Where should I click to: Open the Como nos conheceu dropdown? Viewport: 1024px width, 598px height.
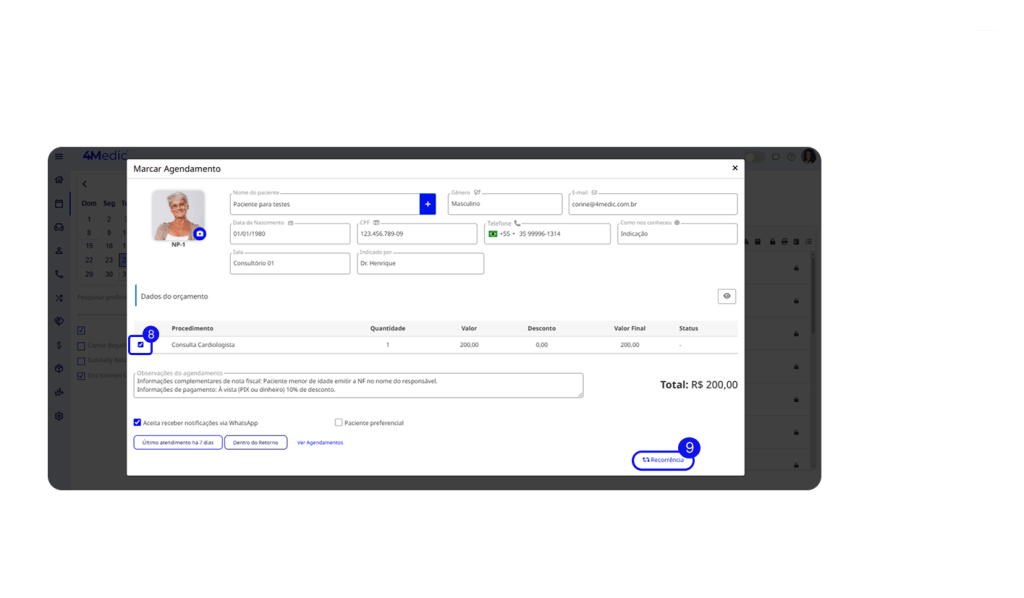[x=676, y=233]
